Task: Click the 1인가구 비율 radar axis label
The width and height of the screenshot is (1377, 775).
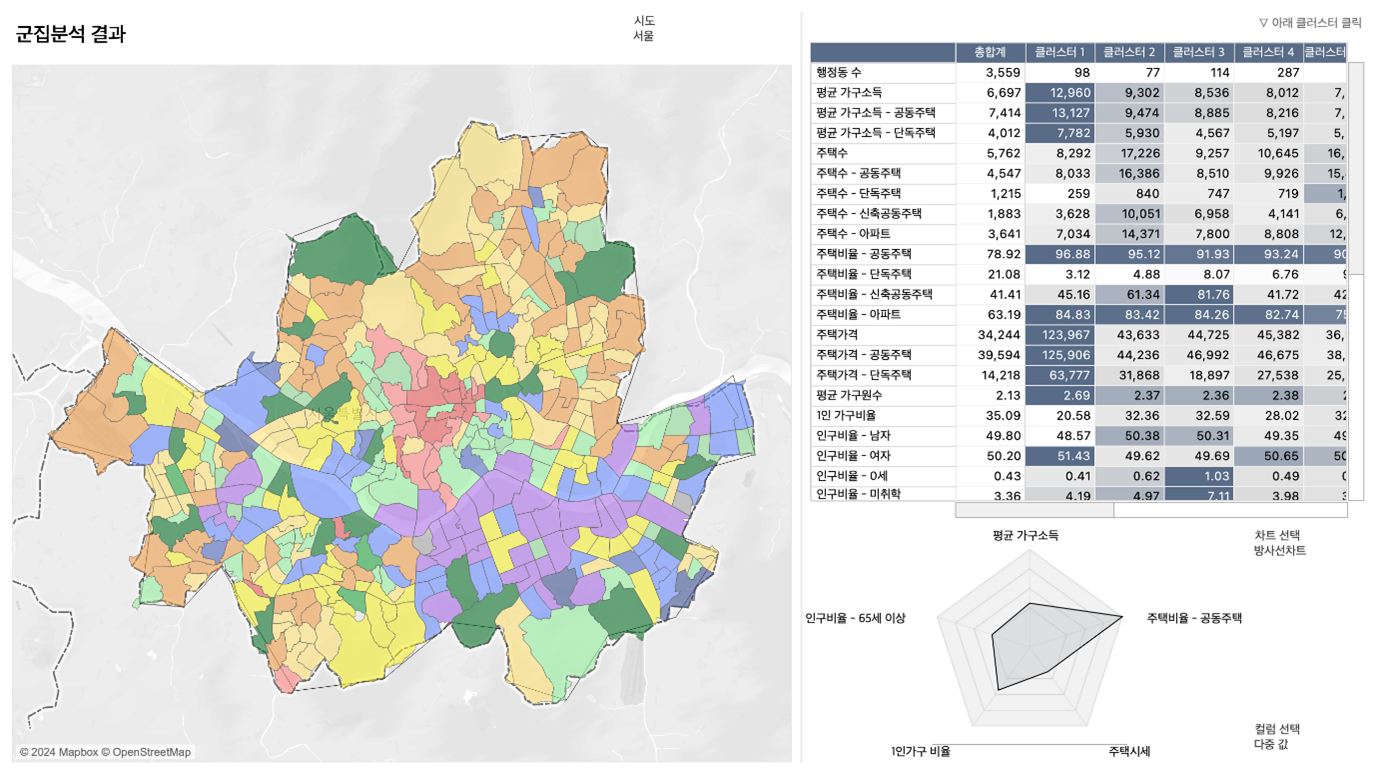Action: tap(920, 751)
